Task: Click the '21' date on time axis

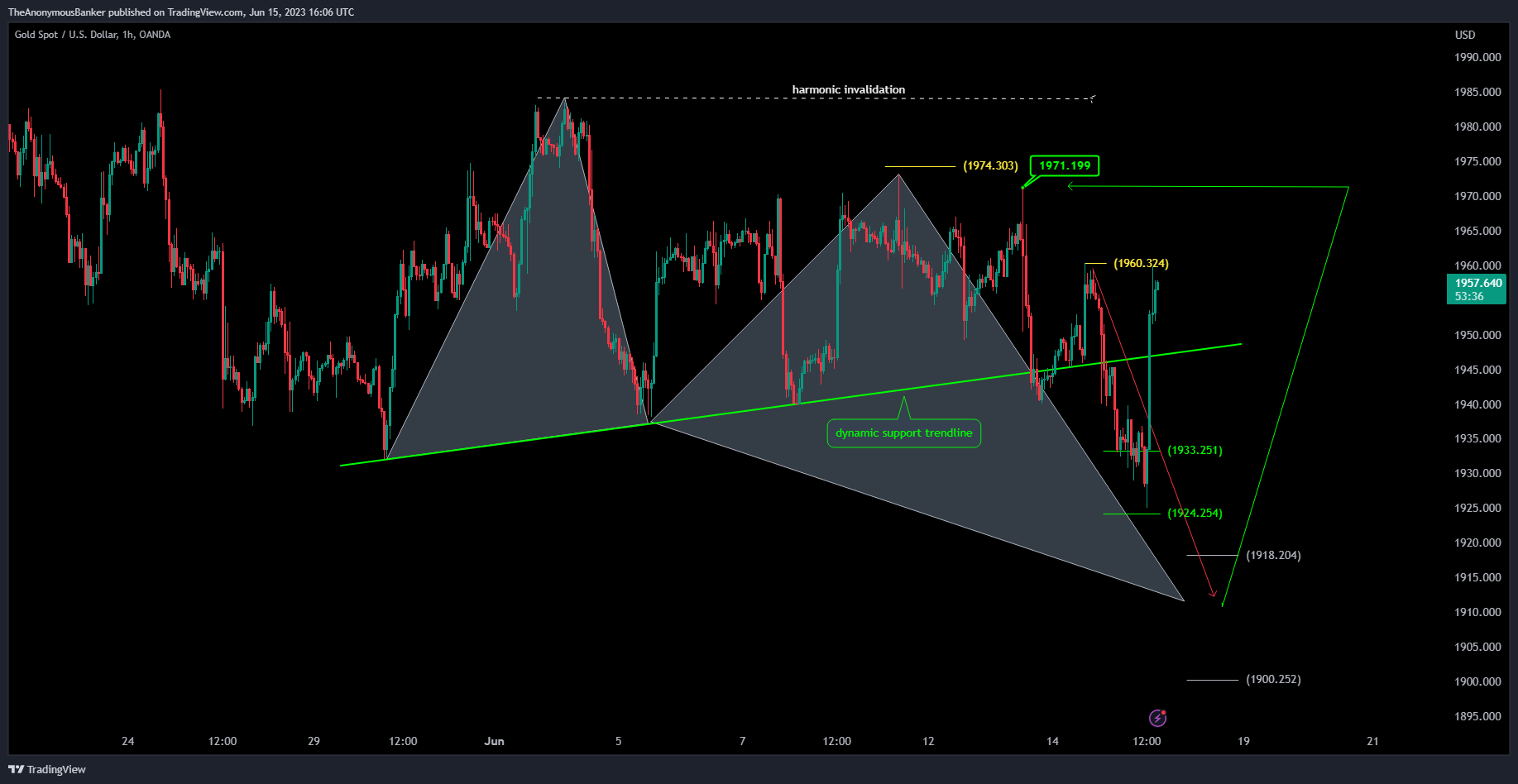Action: pyautogui.click(x=1372, y=742)
